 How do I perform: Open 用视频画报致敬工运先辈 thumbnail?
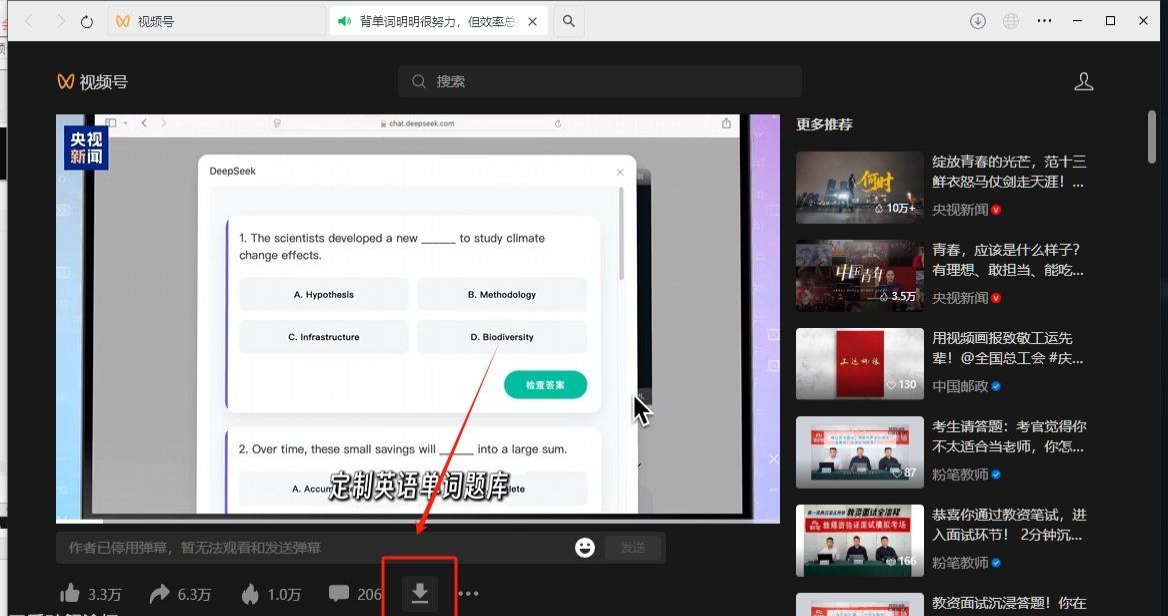click(x=860, y=364)
